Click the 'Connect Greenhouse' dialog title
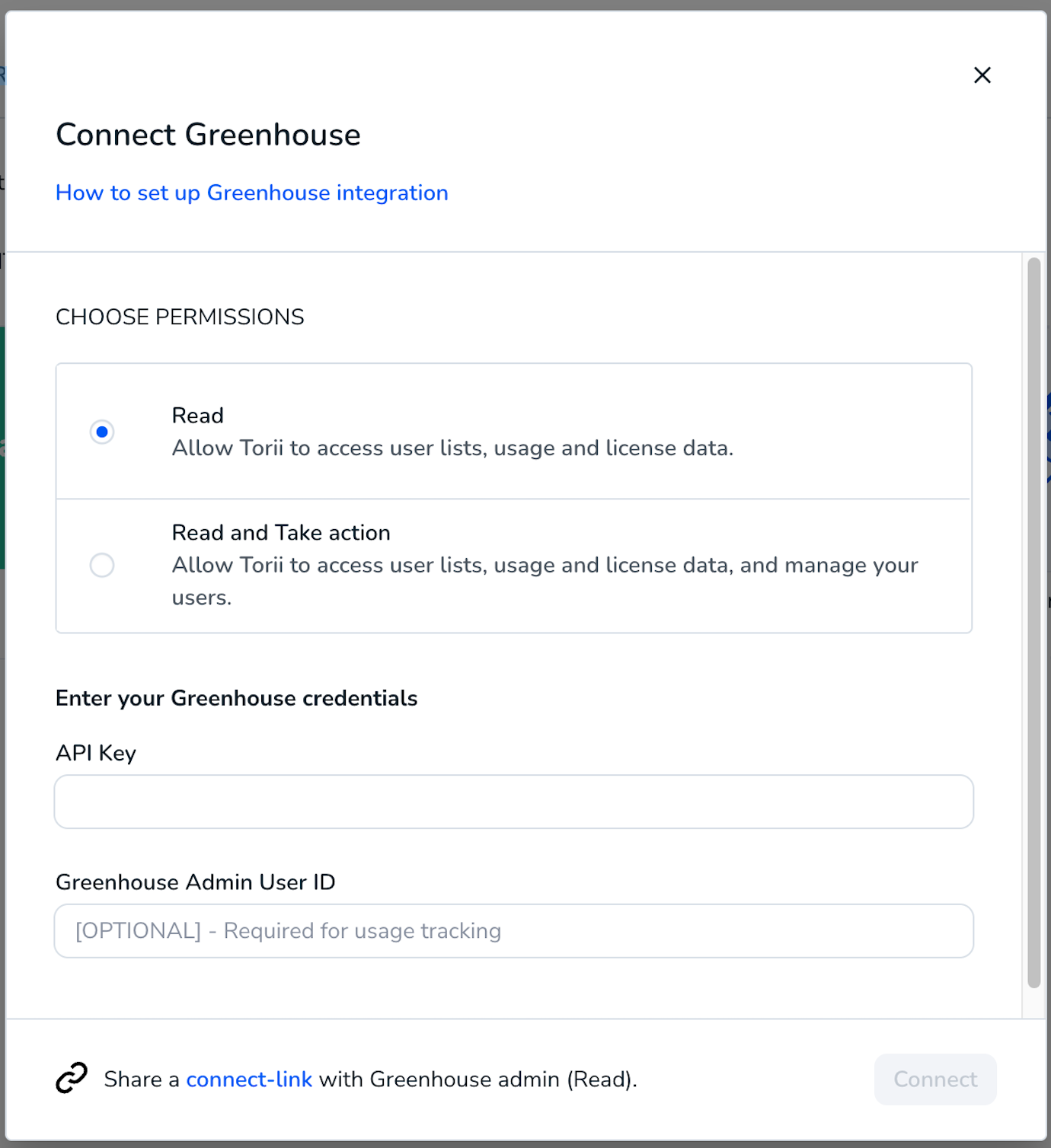 click(208, 134)
